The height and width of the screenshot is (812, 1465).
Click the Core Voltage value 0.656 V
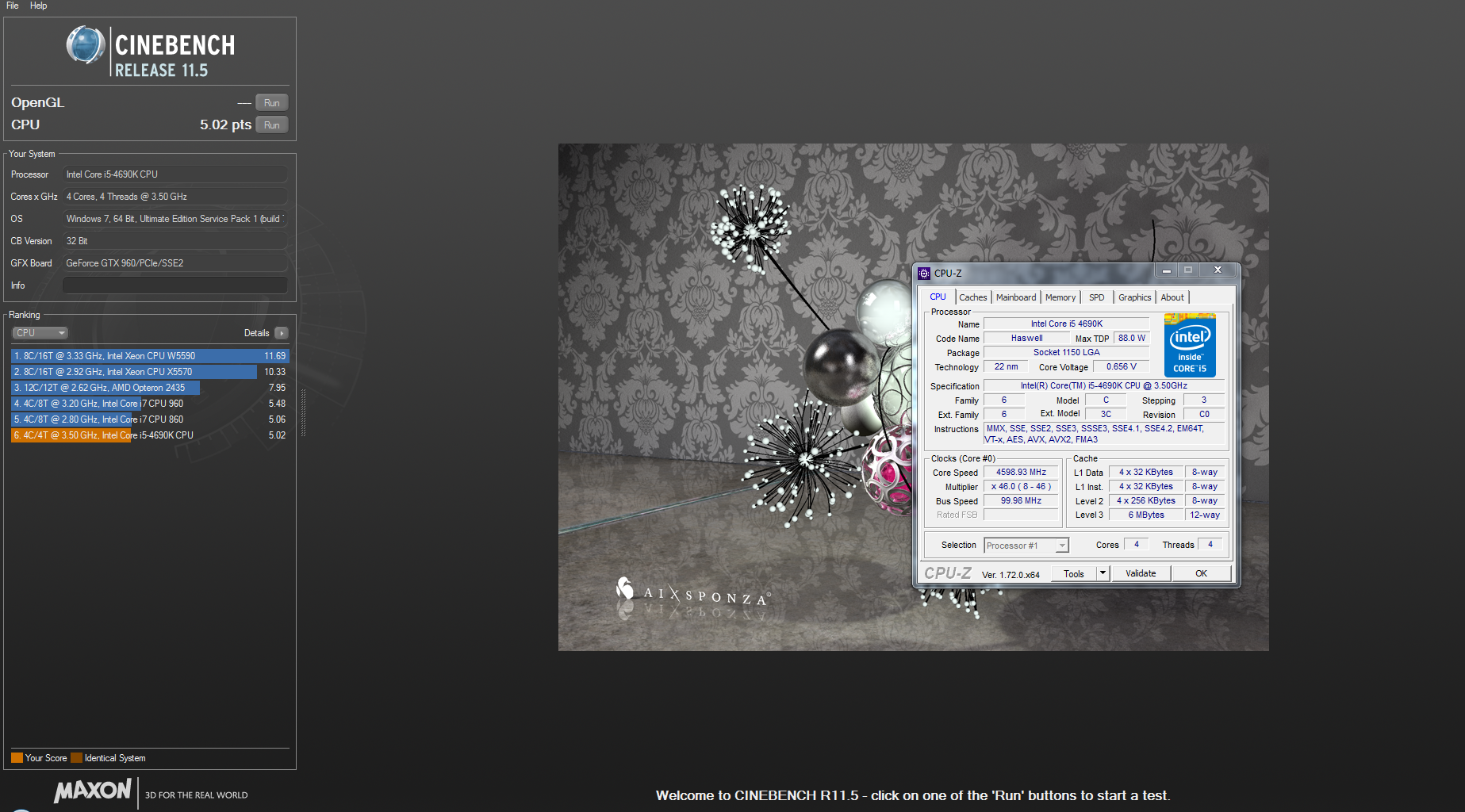tap(1122, 367)
